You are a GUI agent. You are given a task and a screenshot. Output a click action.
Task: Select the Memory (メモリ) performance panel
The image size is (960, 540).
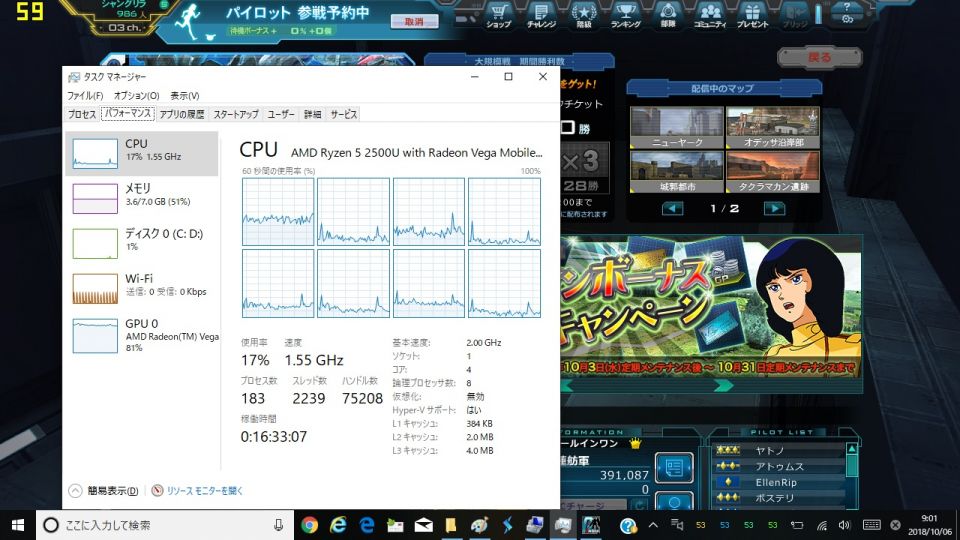coord(140,195)
